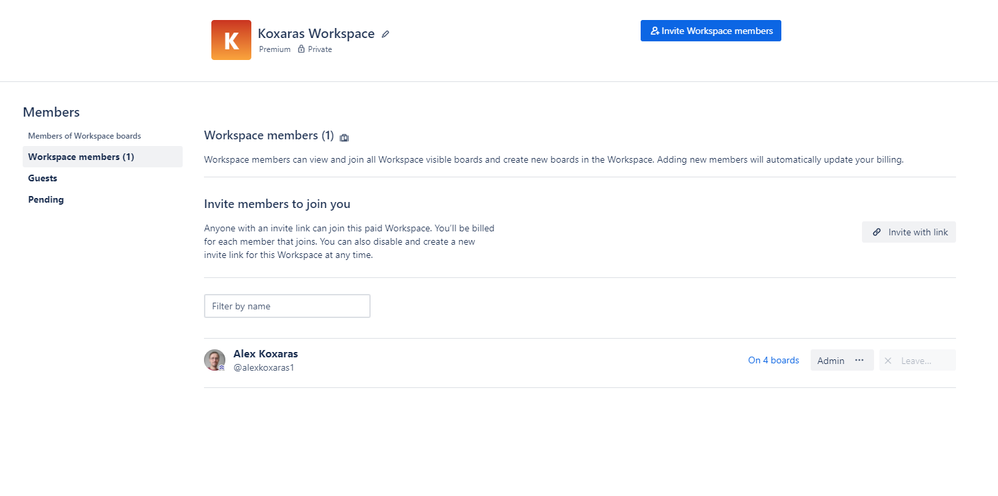
Task: Click the briefcase icon beside Workspace members (1) heading
Action: [344, 138]
